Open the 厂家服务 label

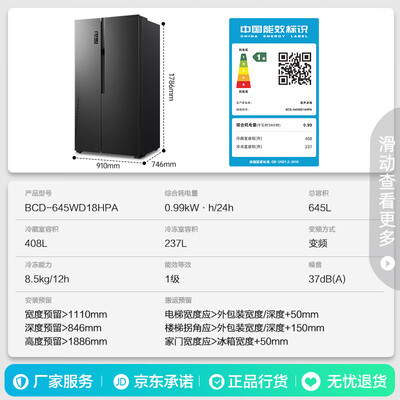click(x=63, y=381)
